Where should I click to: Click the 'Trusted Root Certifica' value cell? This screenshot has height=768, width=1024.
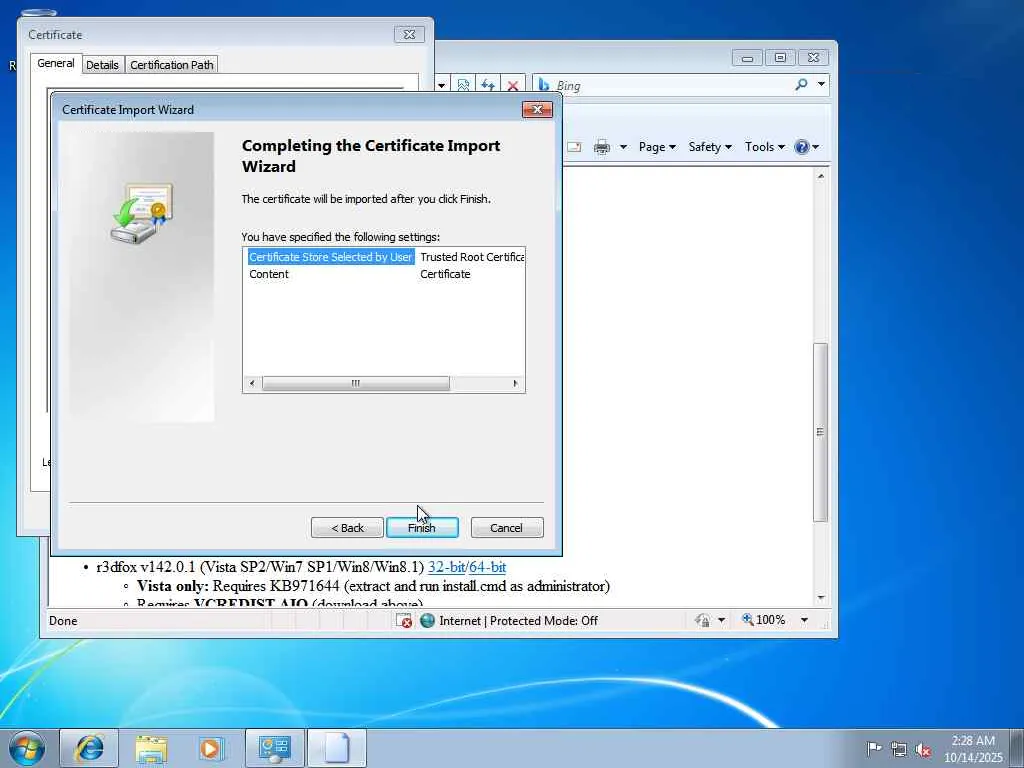pos(472,257)
